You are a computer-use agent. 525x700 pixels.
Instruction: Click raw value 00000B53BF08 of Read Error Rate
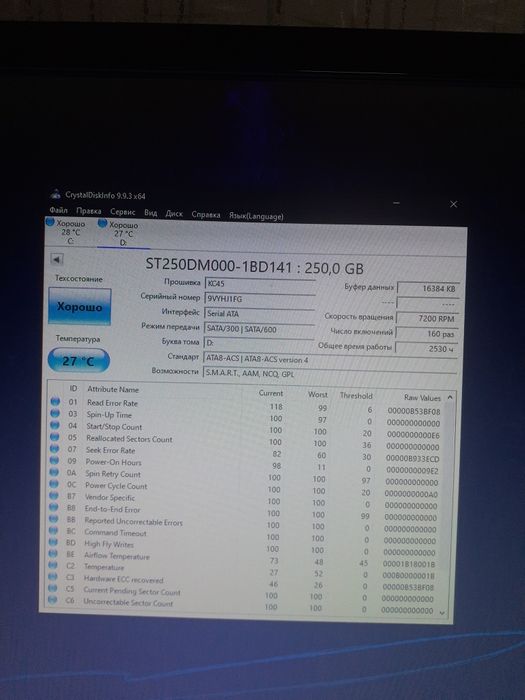413,411
